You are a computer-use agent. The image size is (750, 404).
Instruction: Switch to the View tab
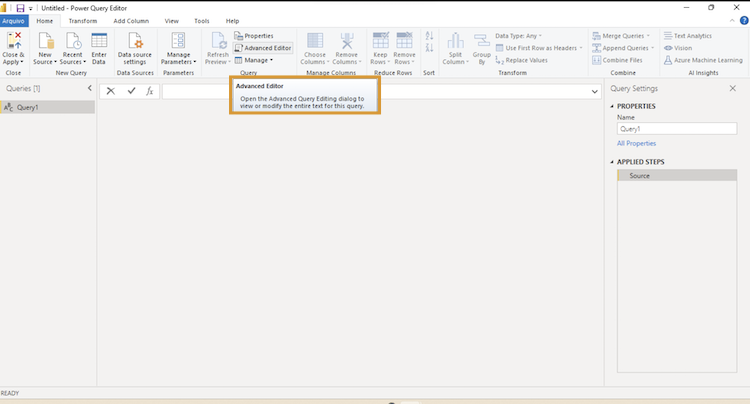(172, 21)
